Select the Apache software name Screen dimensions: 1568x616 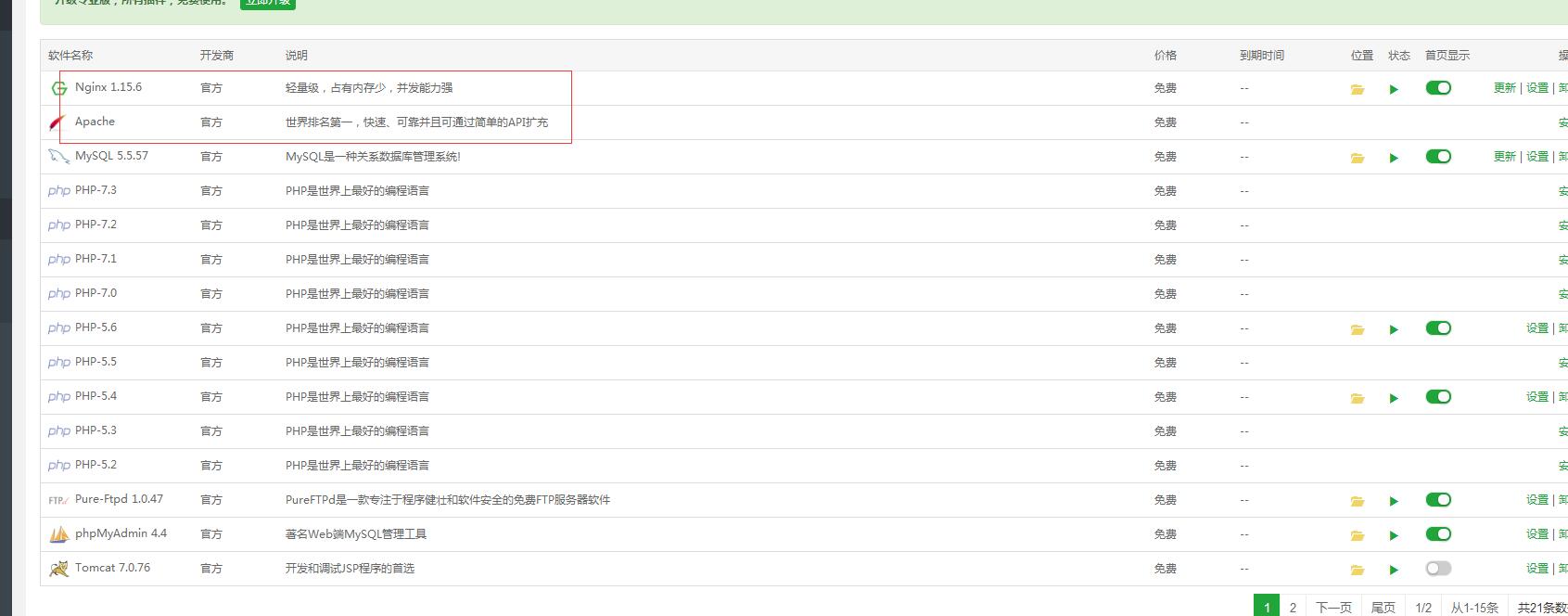[95, 122]
